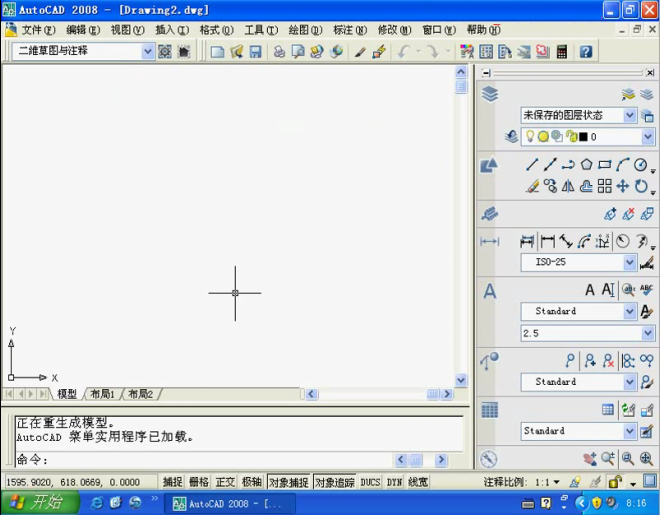Open multileader style Standard dropdown

(x=630, y=382)
